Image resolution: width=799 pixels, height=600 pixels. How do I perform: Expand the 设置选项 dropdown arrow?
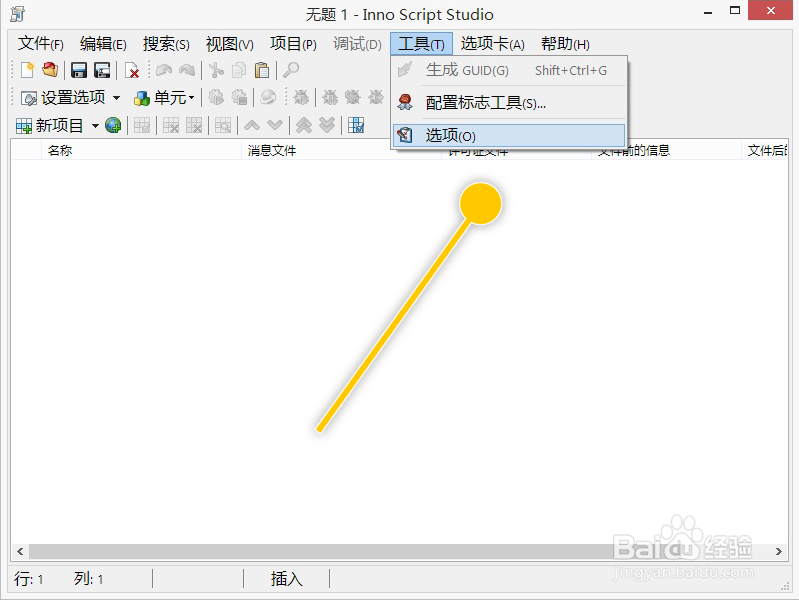pyautogui.click(x=116, y=97)
